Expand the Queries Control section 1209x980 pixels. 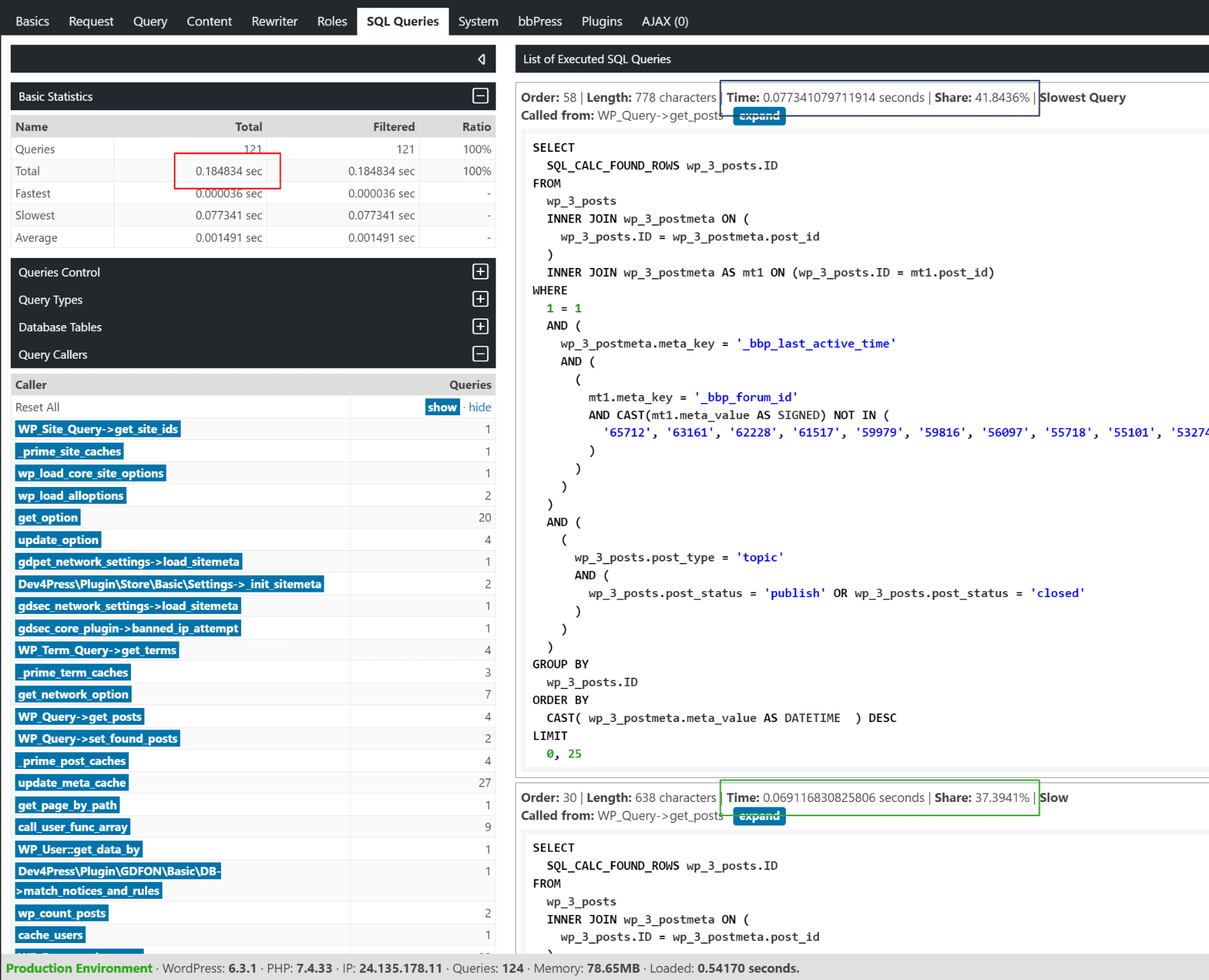(480, 271)
